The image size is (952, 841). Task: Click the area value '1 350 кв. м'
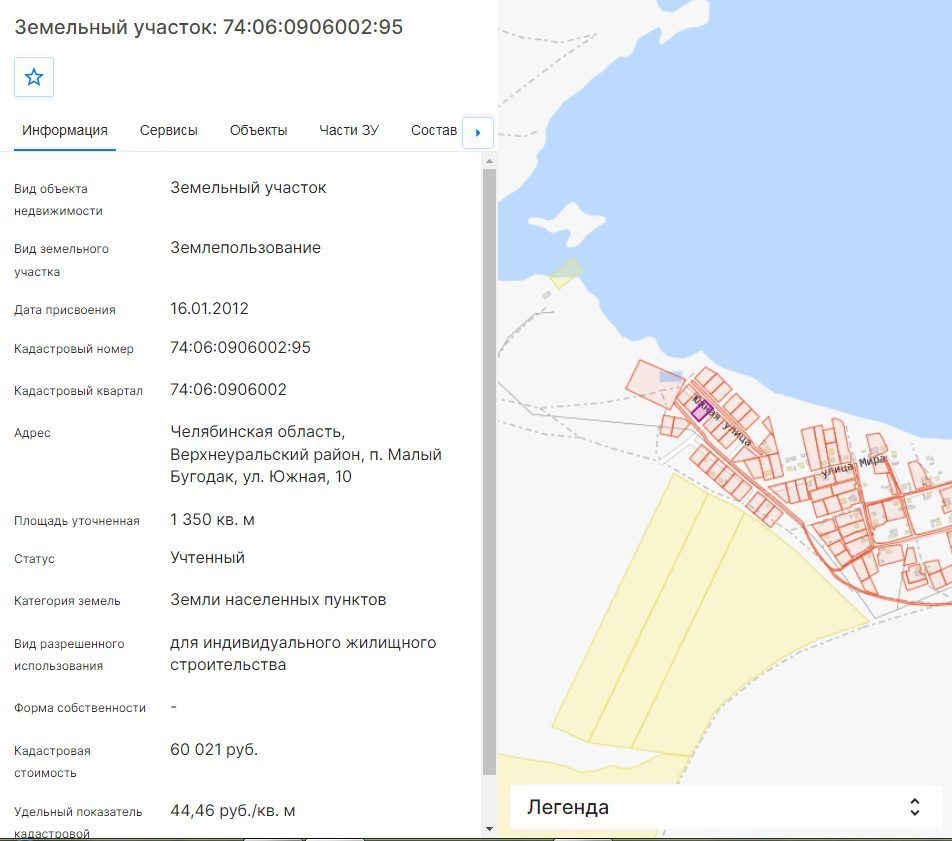(212, 520)
